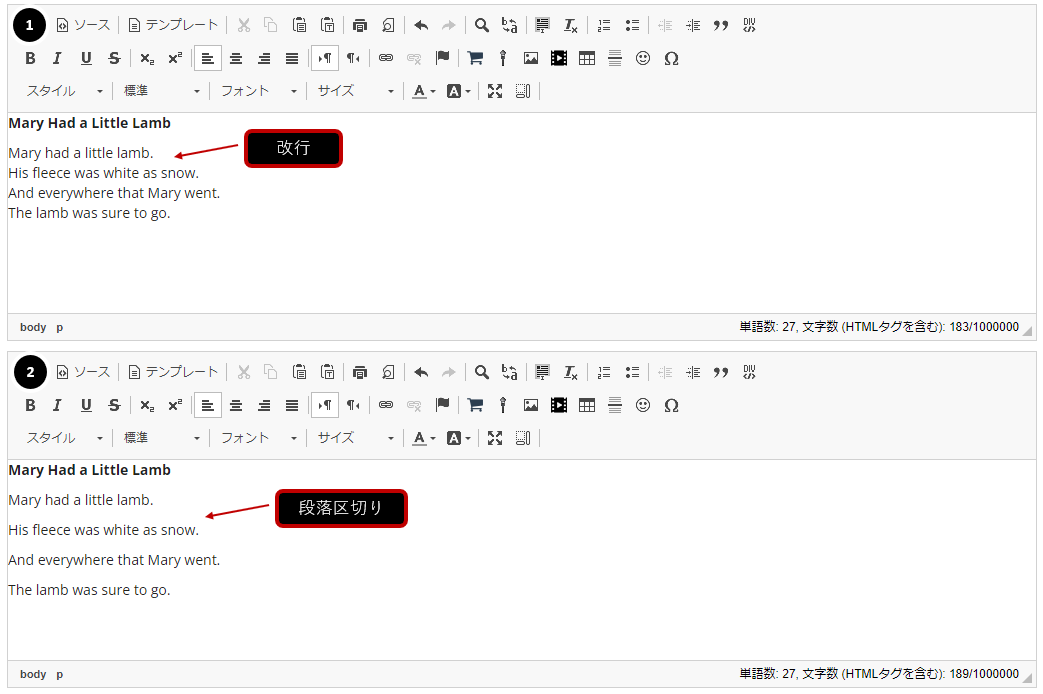This screenshot has height=694, width=1043.
Task: Expand the フォント dropdown in the second editor
Action: (x=259, y=438)
